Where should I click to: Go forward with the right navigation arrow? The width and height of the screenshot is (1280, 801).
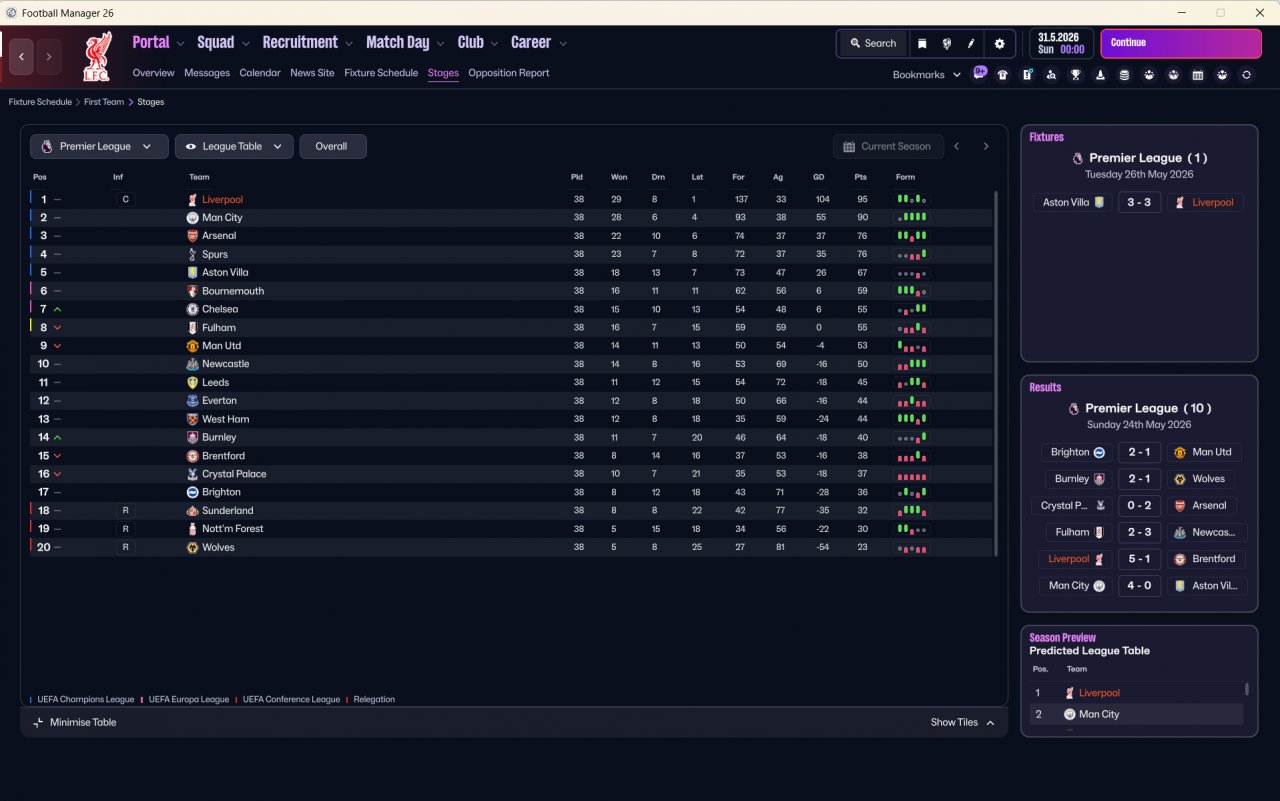(49, 57)
